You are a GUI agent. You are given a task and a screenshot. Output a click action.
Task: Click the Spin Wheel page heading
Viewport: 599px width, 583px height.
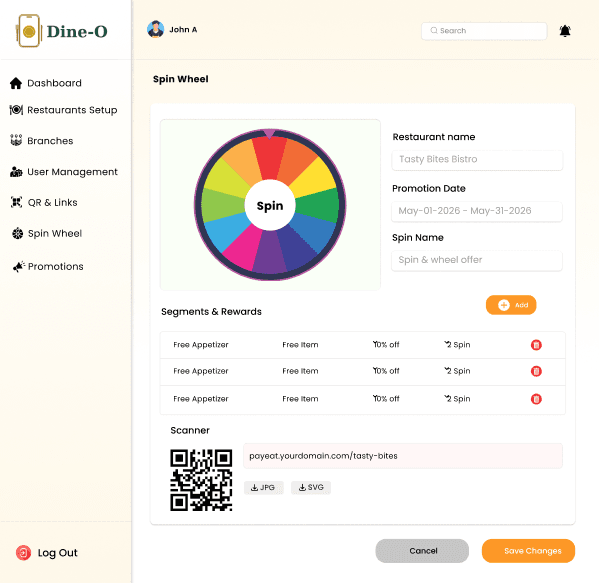(181, 79)
